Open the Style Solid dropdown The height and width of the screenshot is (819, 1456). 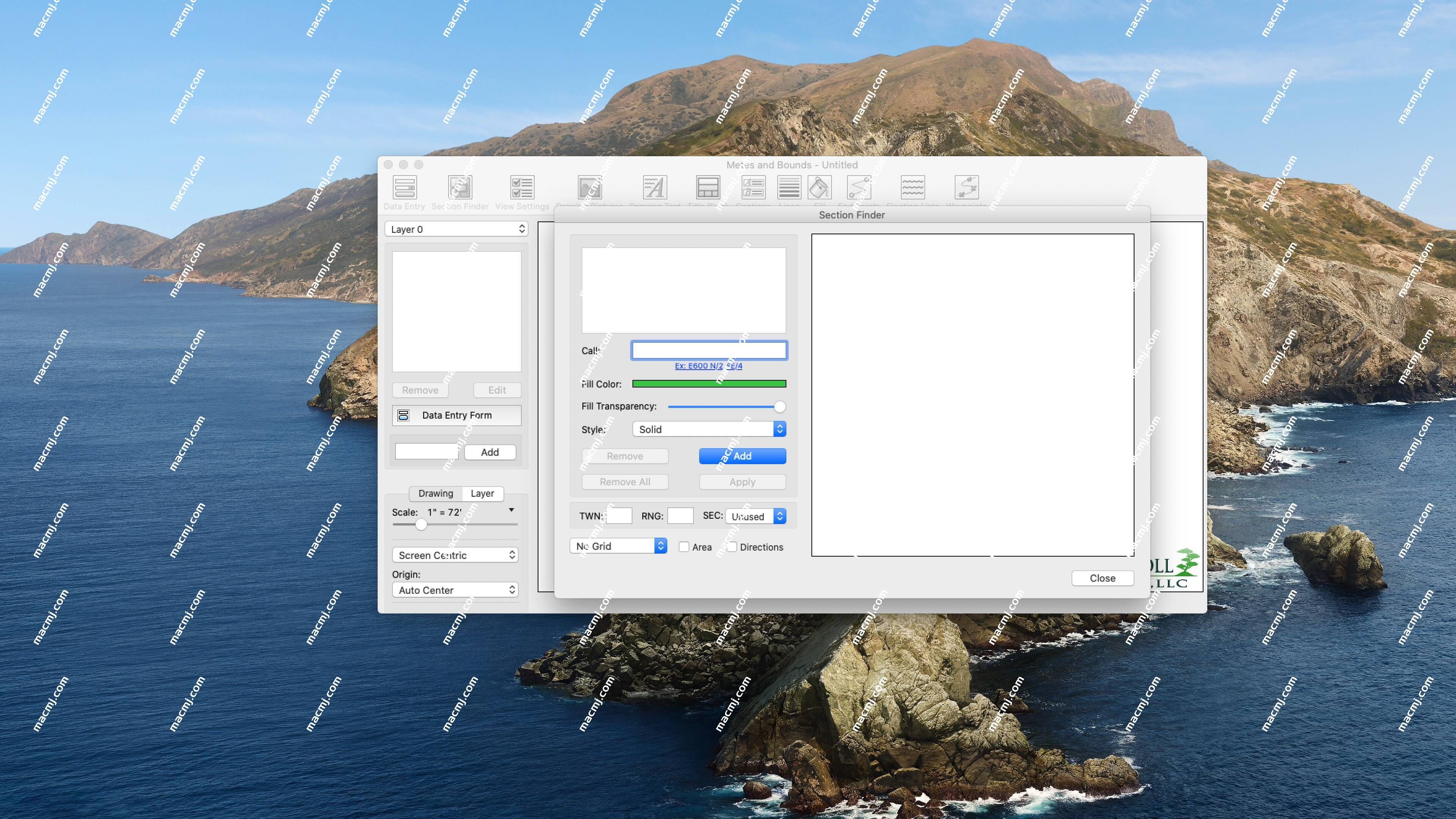[709, 429]
